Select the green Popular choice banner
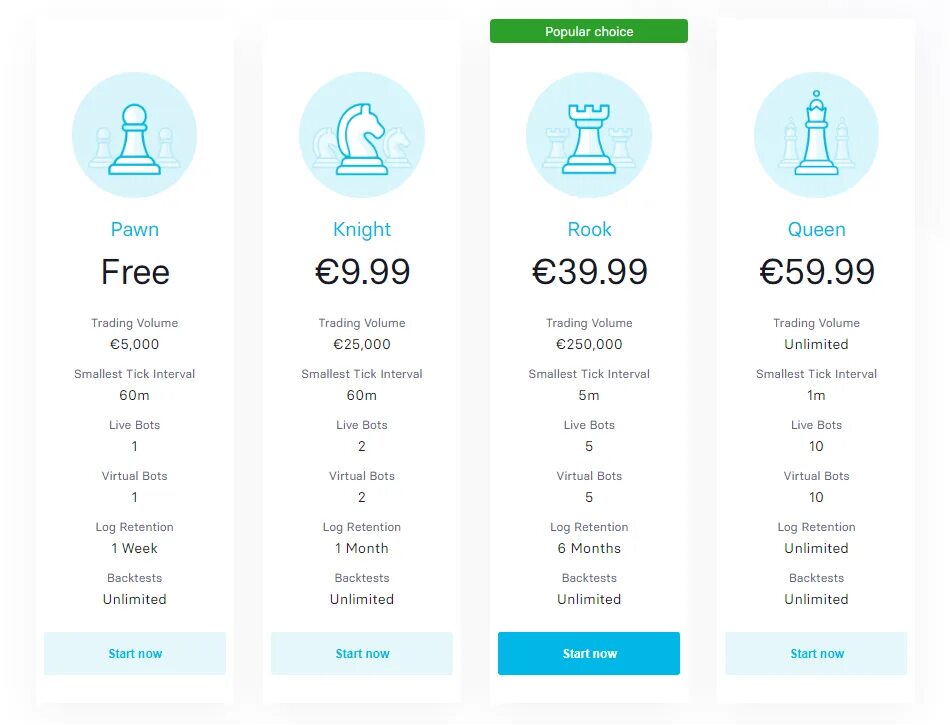Viewport: 950px width, 725px height. (589, 31)
